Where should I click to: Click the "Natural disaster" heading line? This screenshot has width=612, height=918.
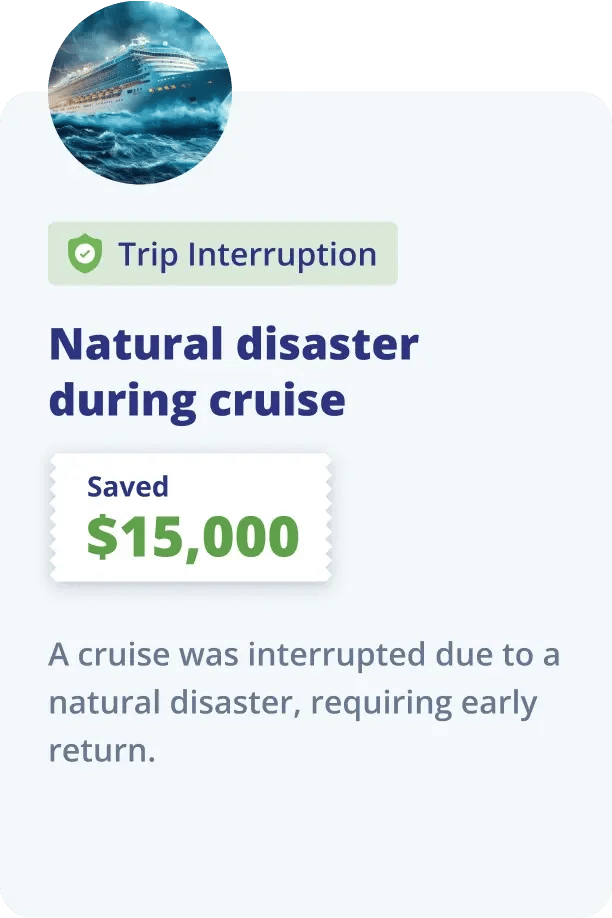pos(233,345)
